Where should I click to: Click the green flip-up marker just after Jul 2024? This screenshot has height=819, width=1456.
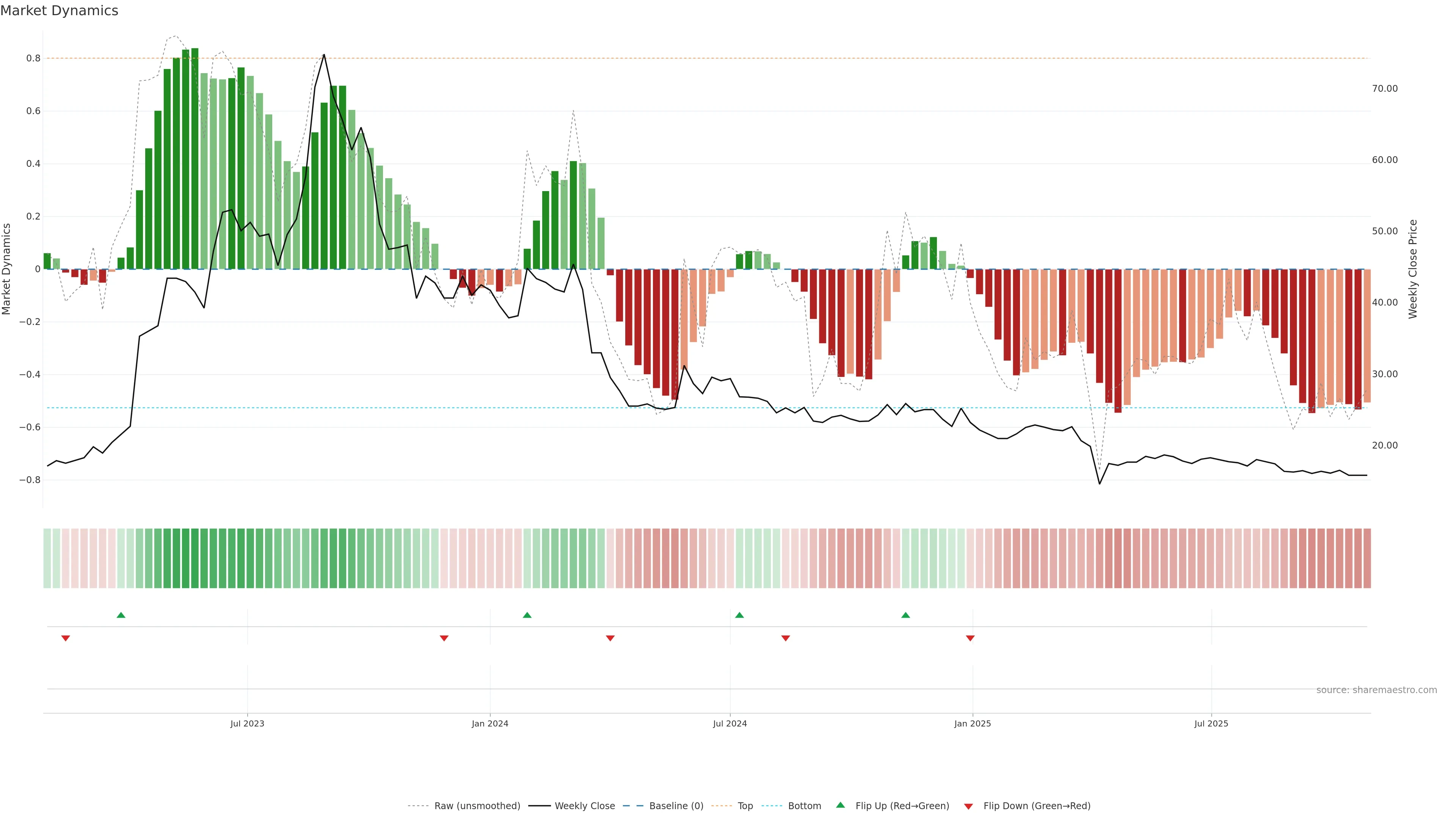739,615
